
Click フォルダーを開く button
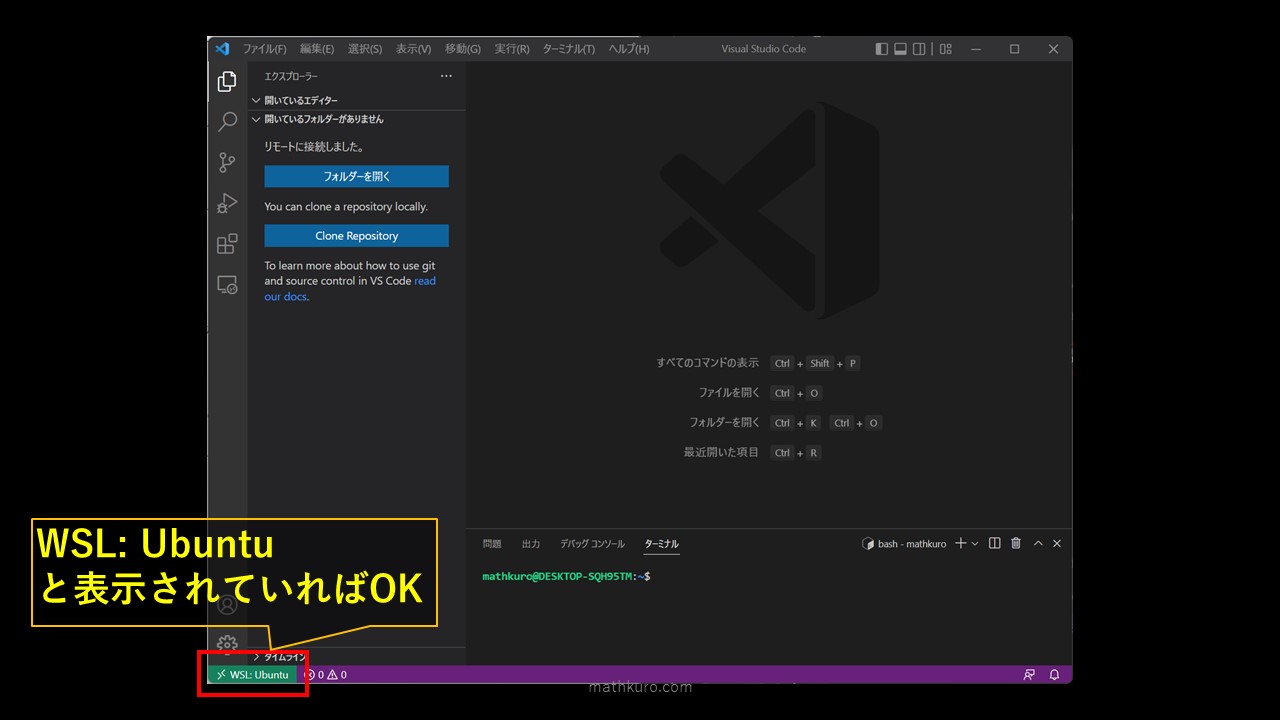(356, 176)
